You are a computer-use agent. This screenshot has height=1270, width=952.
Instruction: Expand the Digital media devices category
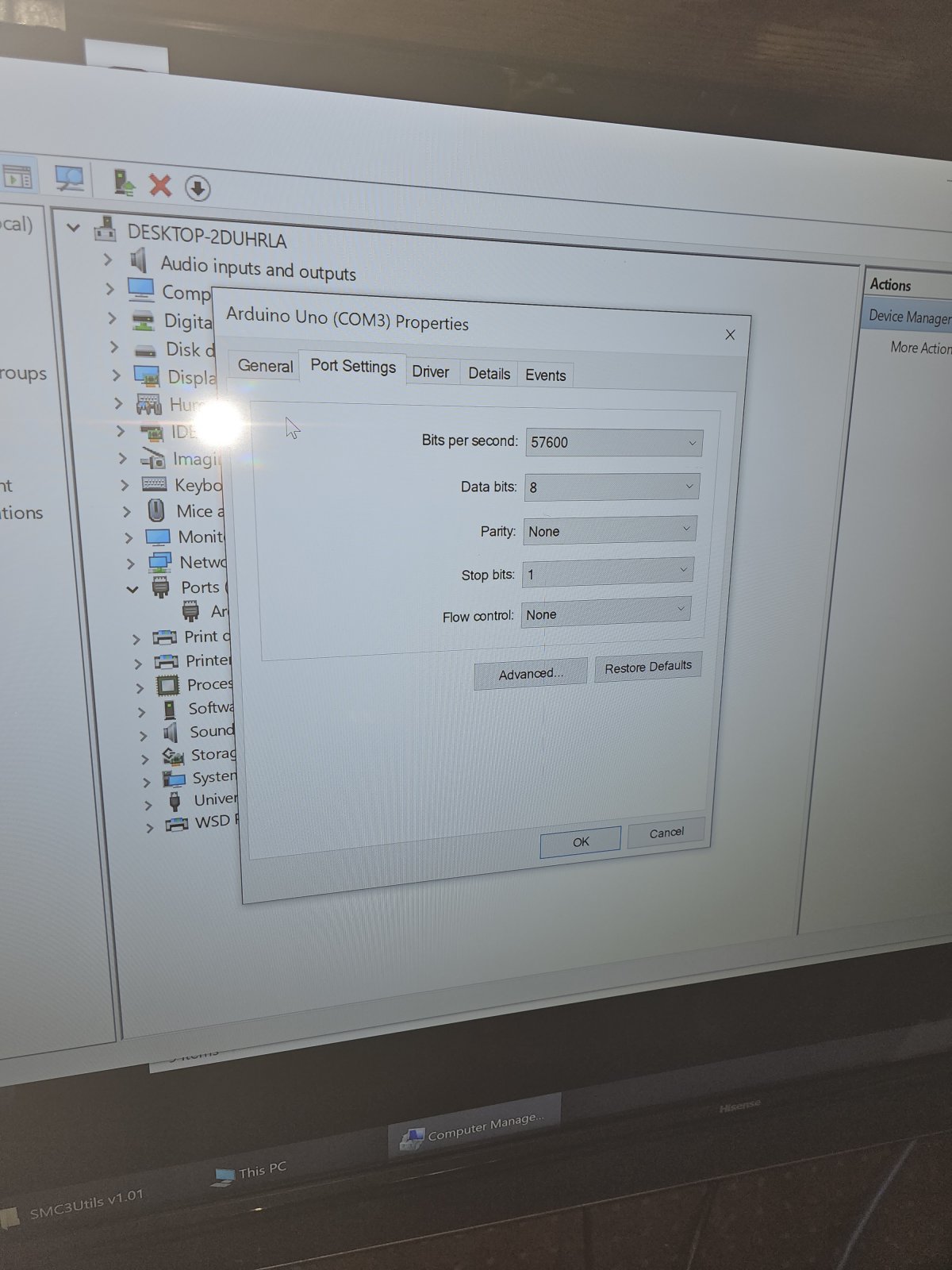112,319
